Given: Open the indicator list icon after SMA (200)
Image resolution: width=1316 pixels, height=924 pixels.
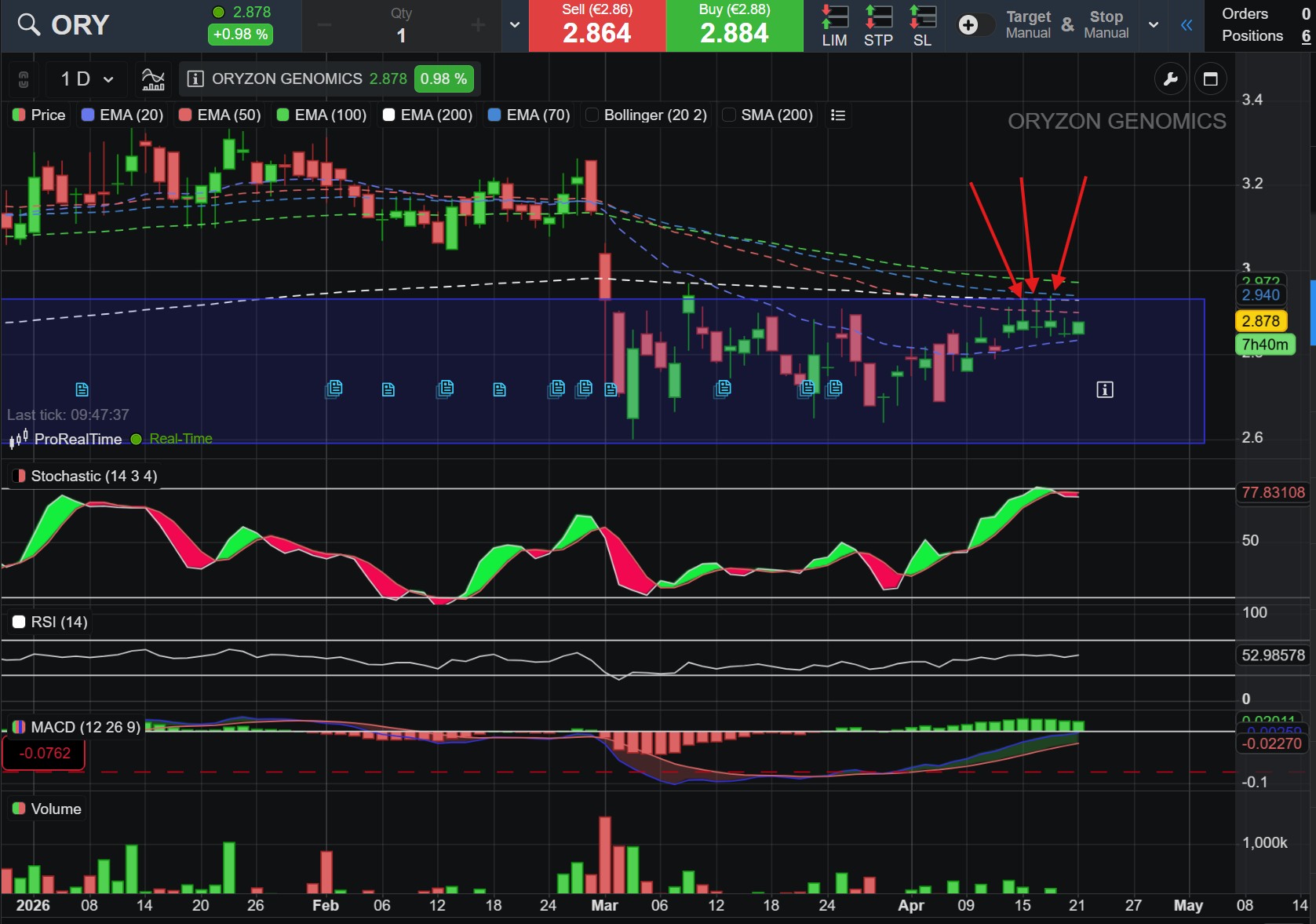Looking at the screenshot, I should pyautogui.click(x=838, y=115).
